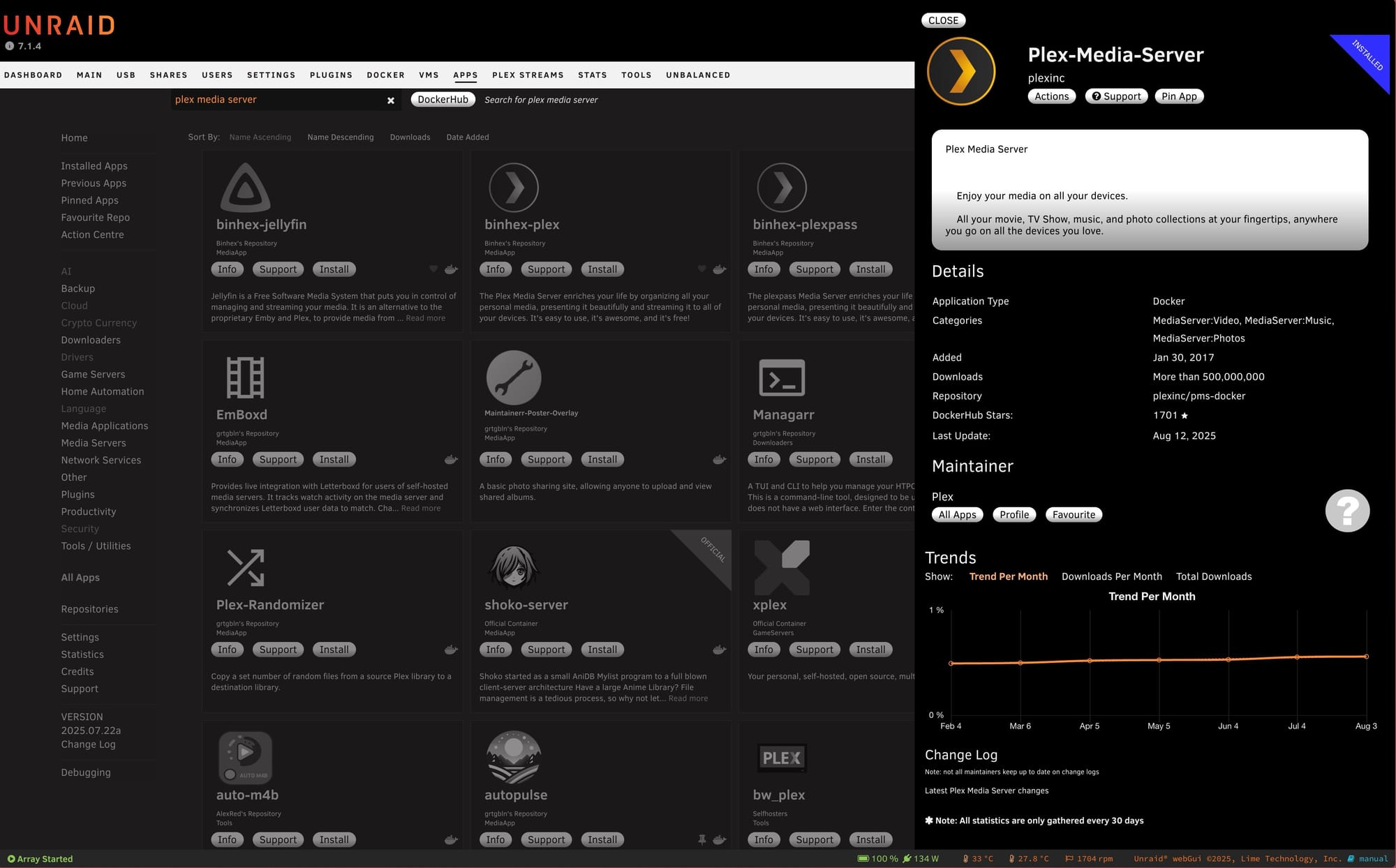Click the Docker whale icon on Plex-Randomizer
The height and width of the screenshot is (868, 1396).
click(x=452, y=650)
